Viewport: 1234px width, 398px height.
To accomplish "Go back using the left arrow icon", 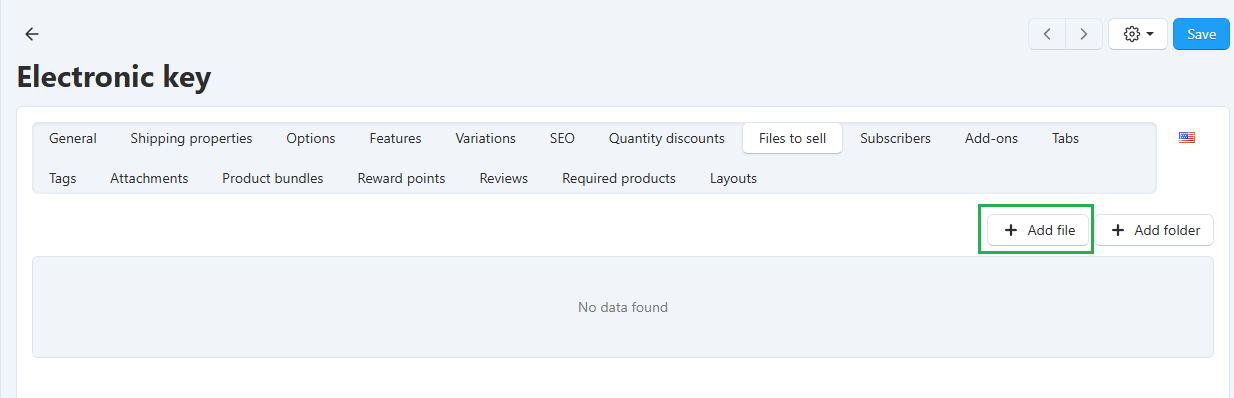I will [x=32, y=34].
